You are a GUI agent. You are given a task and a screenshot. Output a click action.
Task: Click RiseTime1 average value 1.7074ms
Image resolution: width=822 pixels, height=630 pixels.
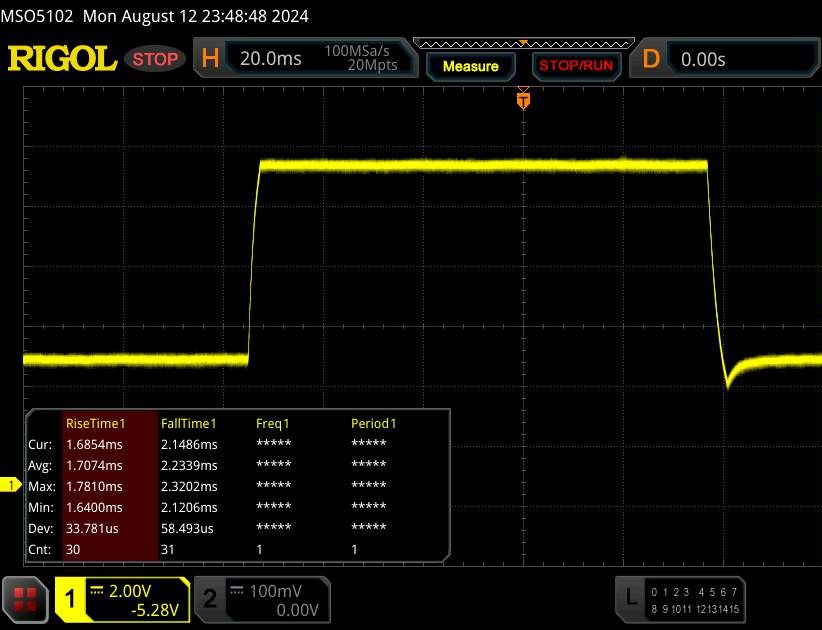pyautogui.click(x=94, y=465)
